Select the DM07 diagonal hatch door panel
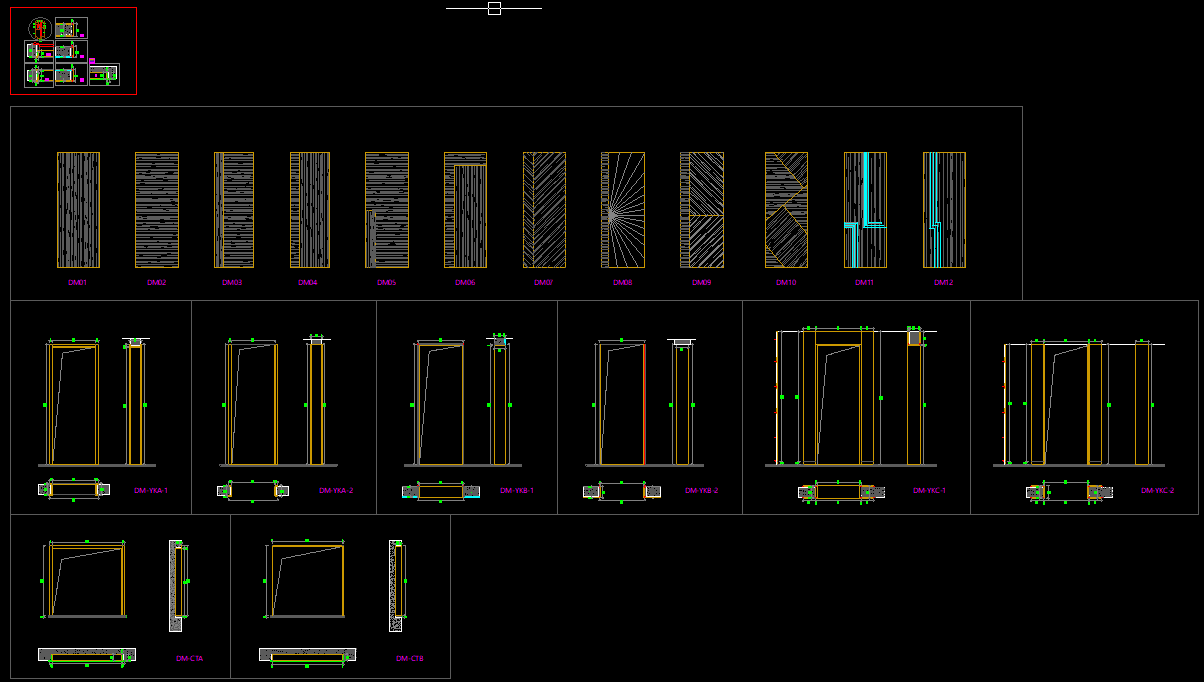 (x=544, y=210)
